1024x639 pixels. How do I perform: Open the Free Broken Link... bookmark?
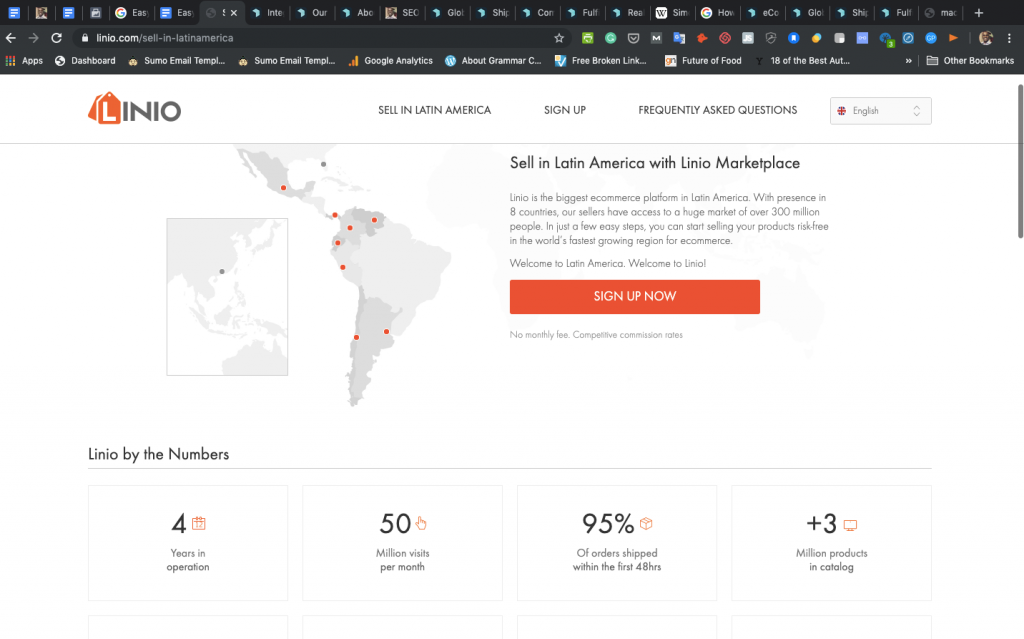click(x=601, y=61)
